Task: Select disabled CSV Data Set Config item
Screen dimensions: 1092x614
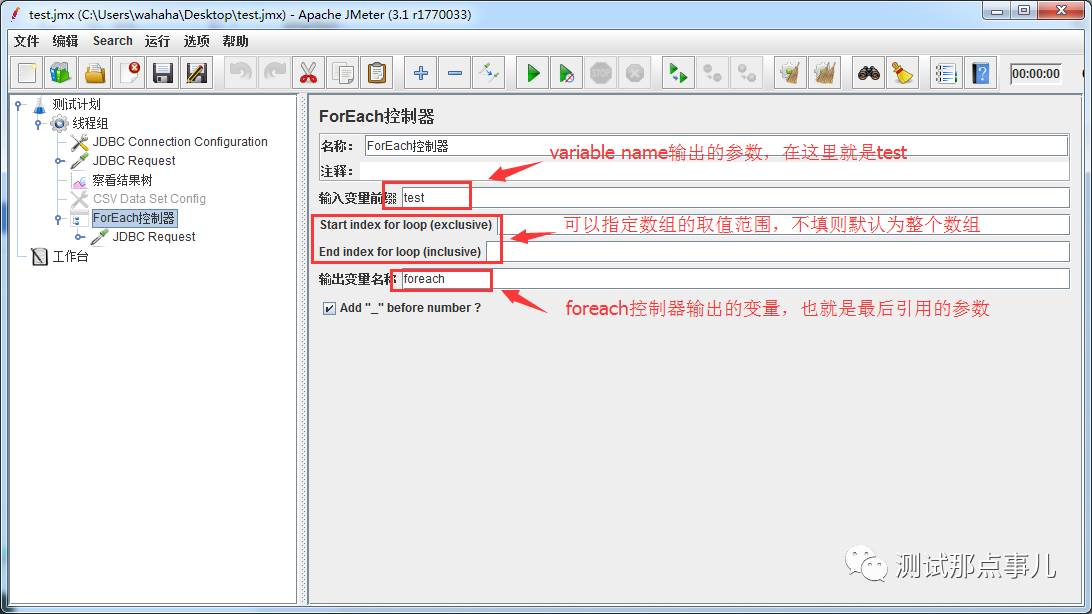Action: [x=149, y=199]
